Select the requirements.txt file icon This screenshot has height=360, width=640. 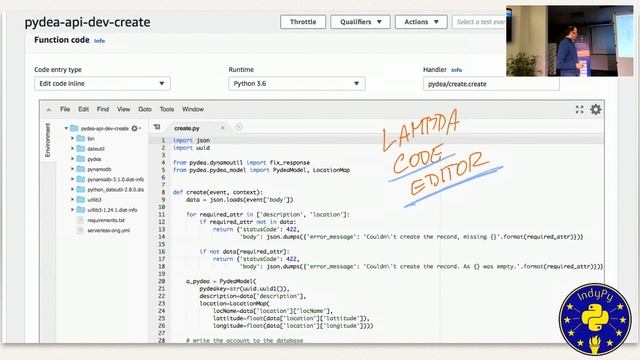[80, 220]
